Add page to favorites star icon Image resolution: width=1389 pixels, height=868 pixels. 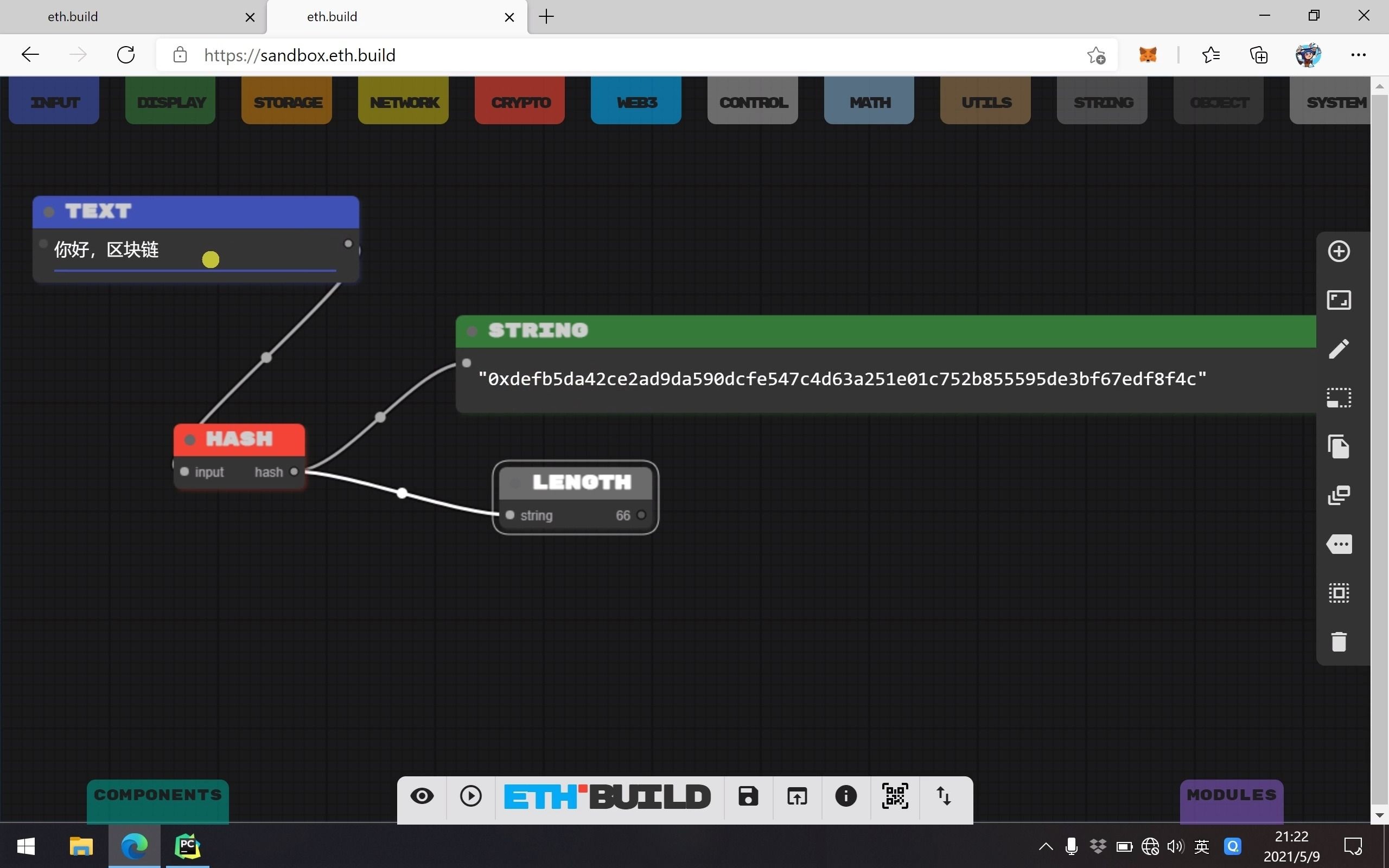[1095, 55]
